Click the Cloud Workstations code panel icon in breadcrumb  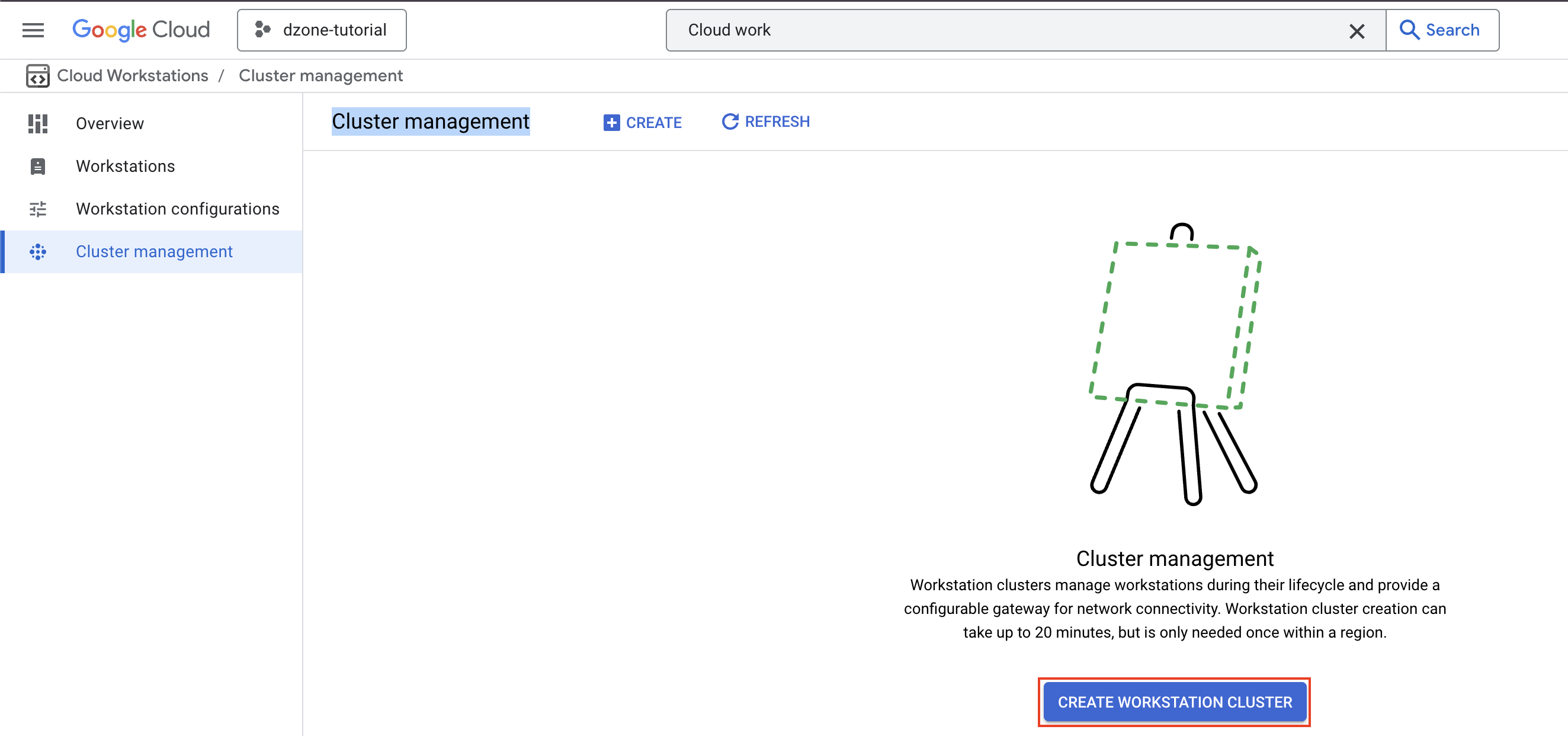pos(37,75)
